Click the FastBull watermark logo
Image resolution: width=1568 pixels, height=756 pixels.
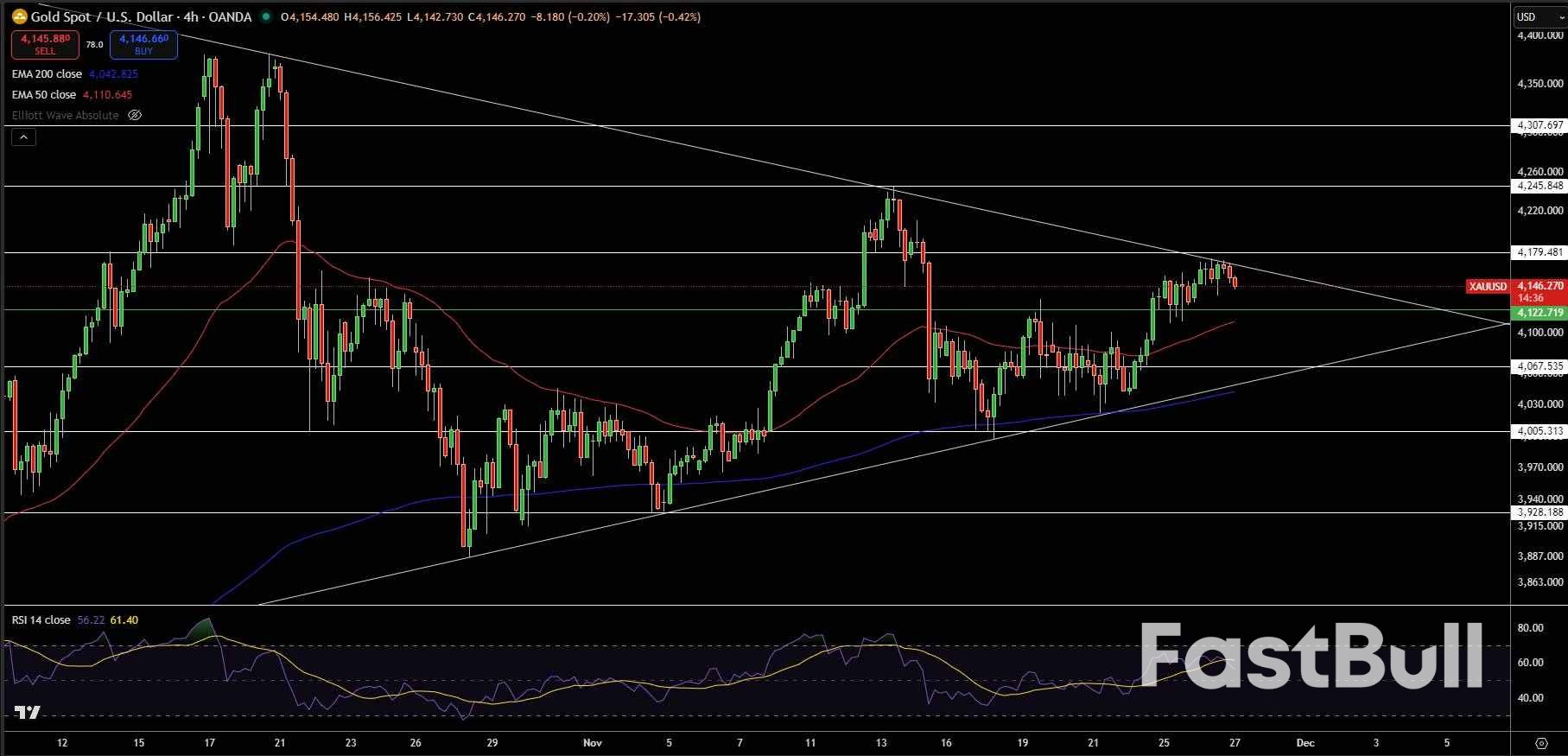click(1311, 657)
